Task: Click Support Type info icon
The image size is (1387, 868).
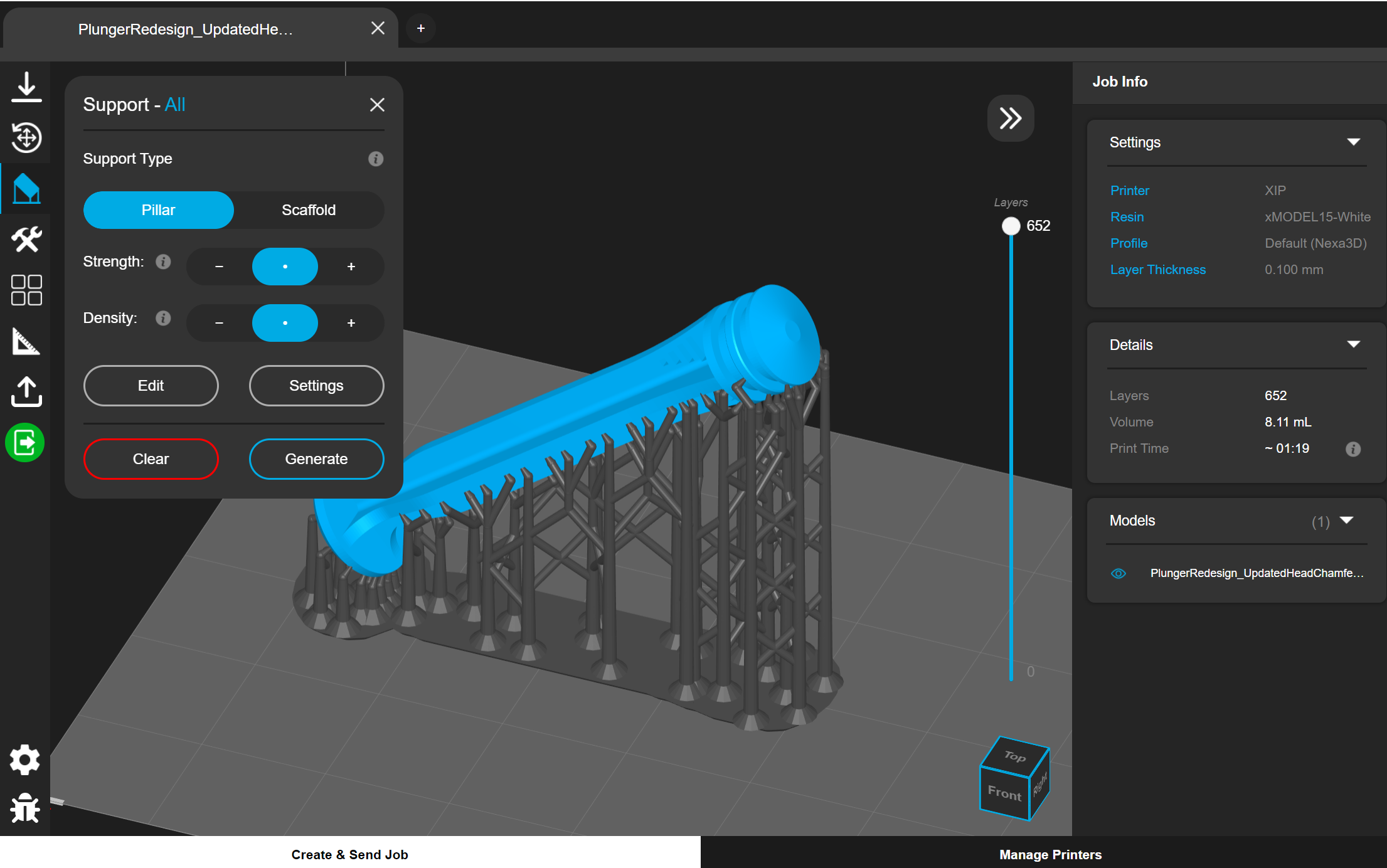Action: click(376, 159)
